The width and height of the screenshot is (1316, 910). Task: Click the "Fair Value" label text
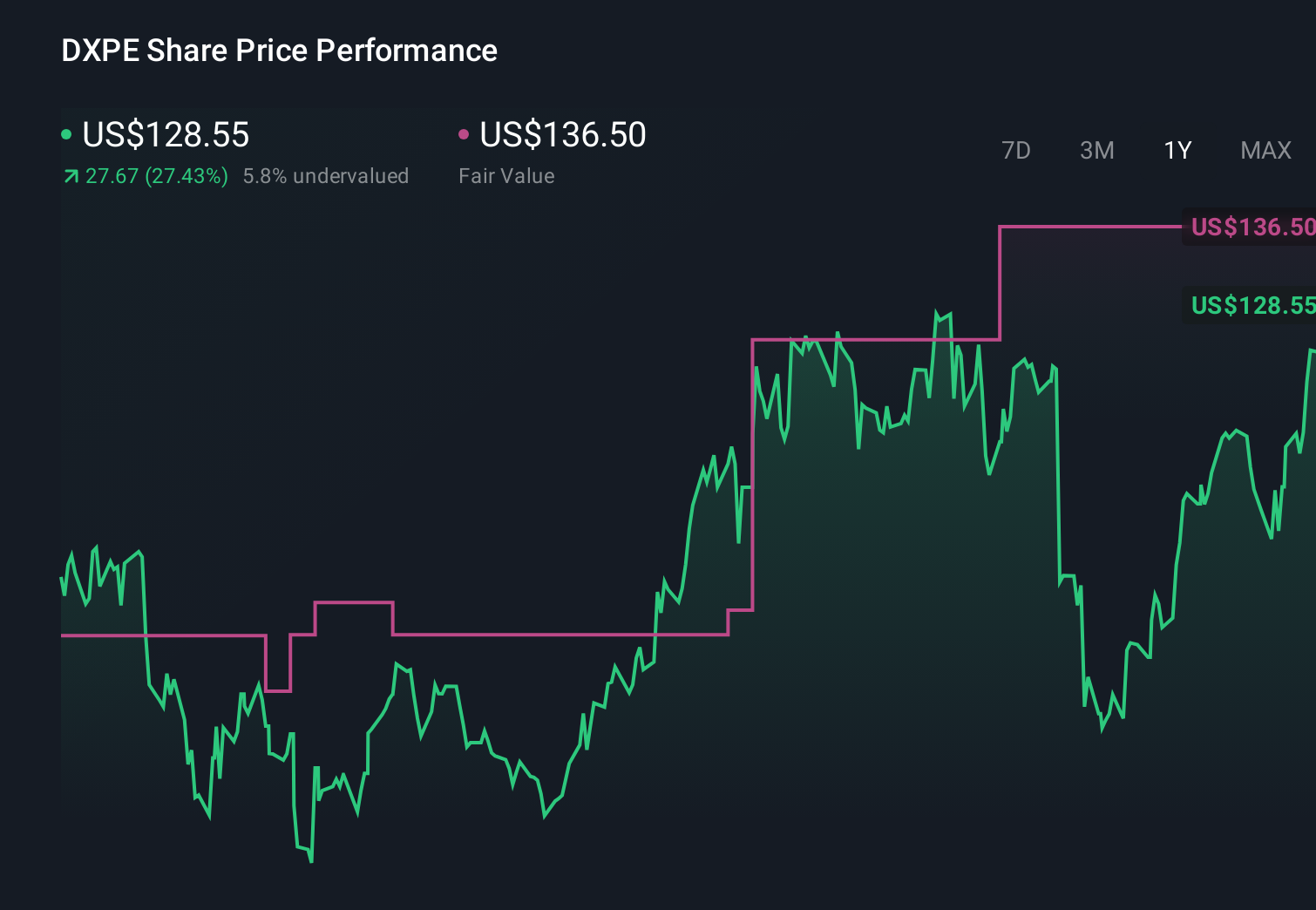[506, 176]
